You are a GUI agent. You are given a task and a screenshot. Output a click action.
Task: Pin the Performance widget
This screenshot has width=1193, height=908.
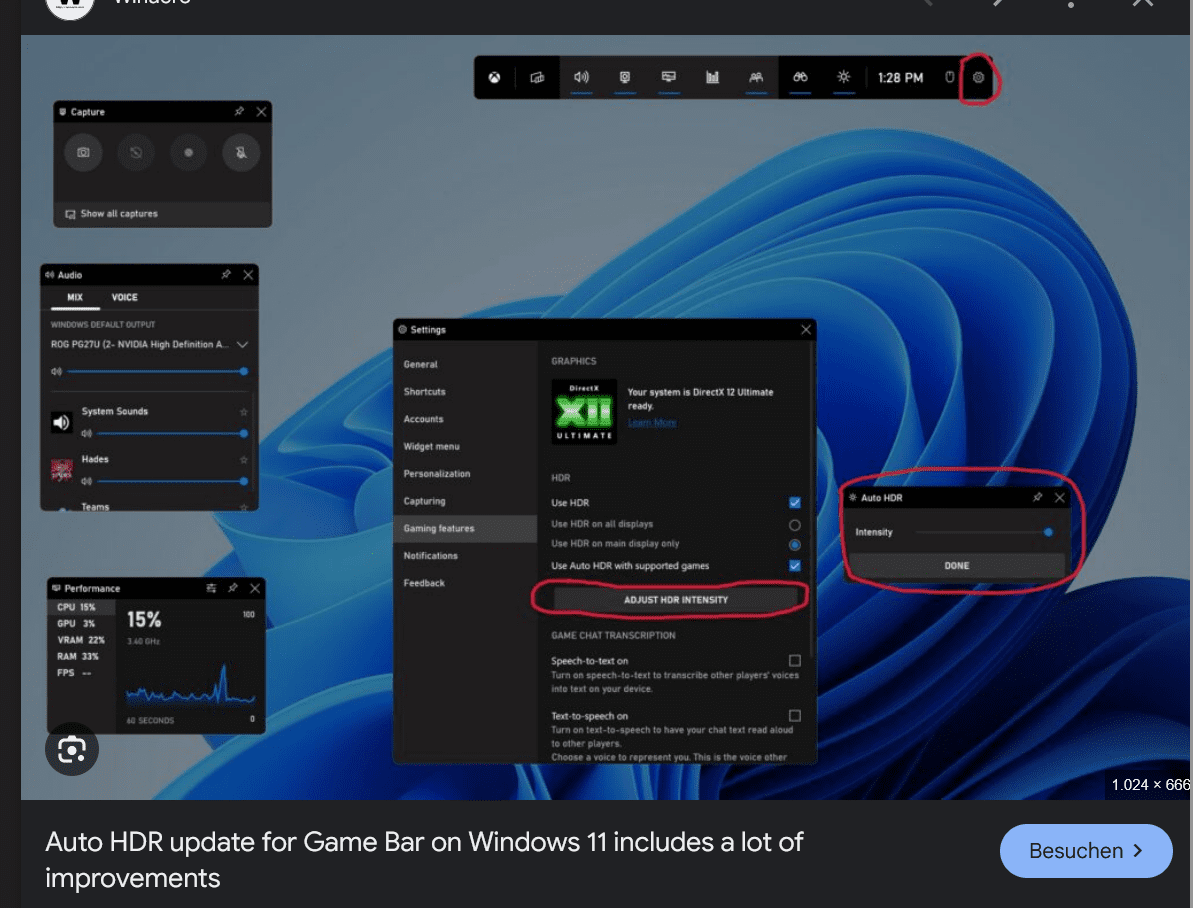point(233,588)
